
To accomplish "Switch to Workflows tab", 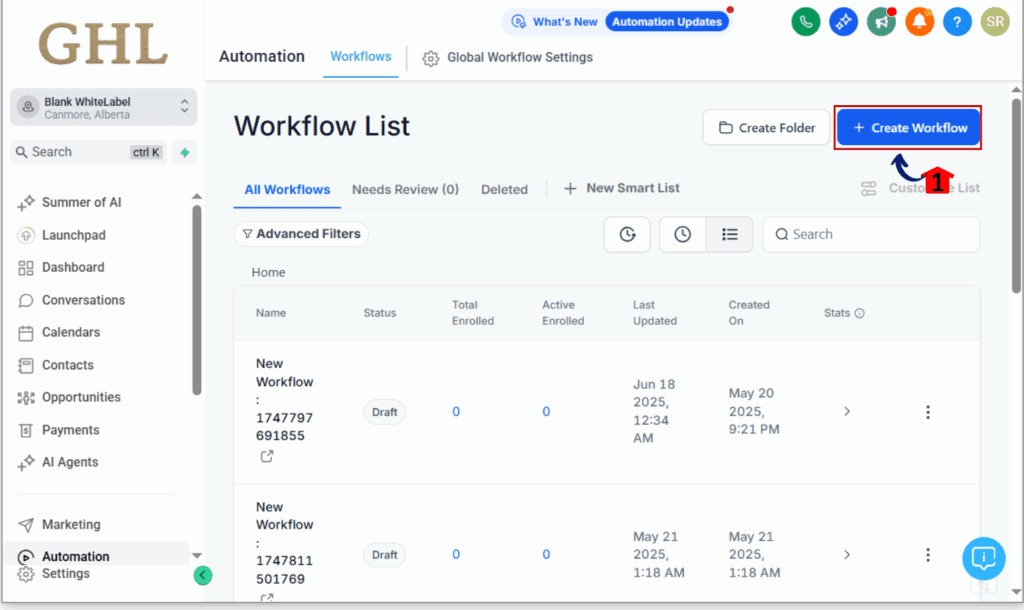I will [360, 57].
